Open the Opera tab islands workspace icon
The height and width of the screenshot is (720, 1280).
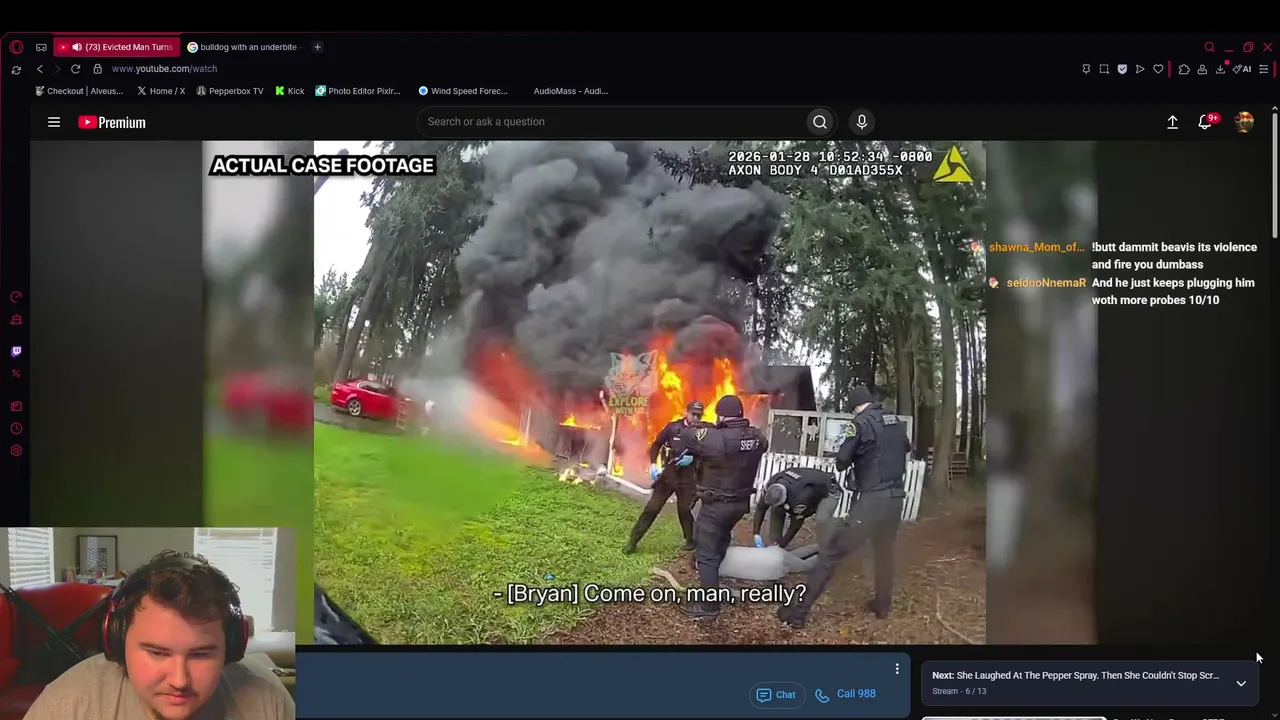41,47
